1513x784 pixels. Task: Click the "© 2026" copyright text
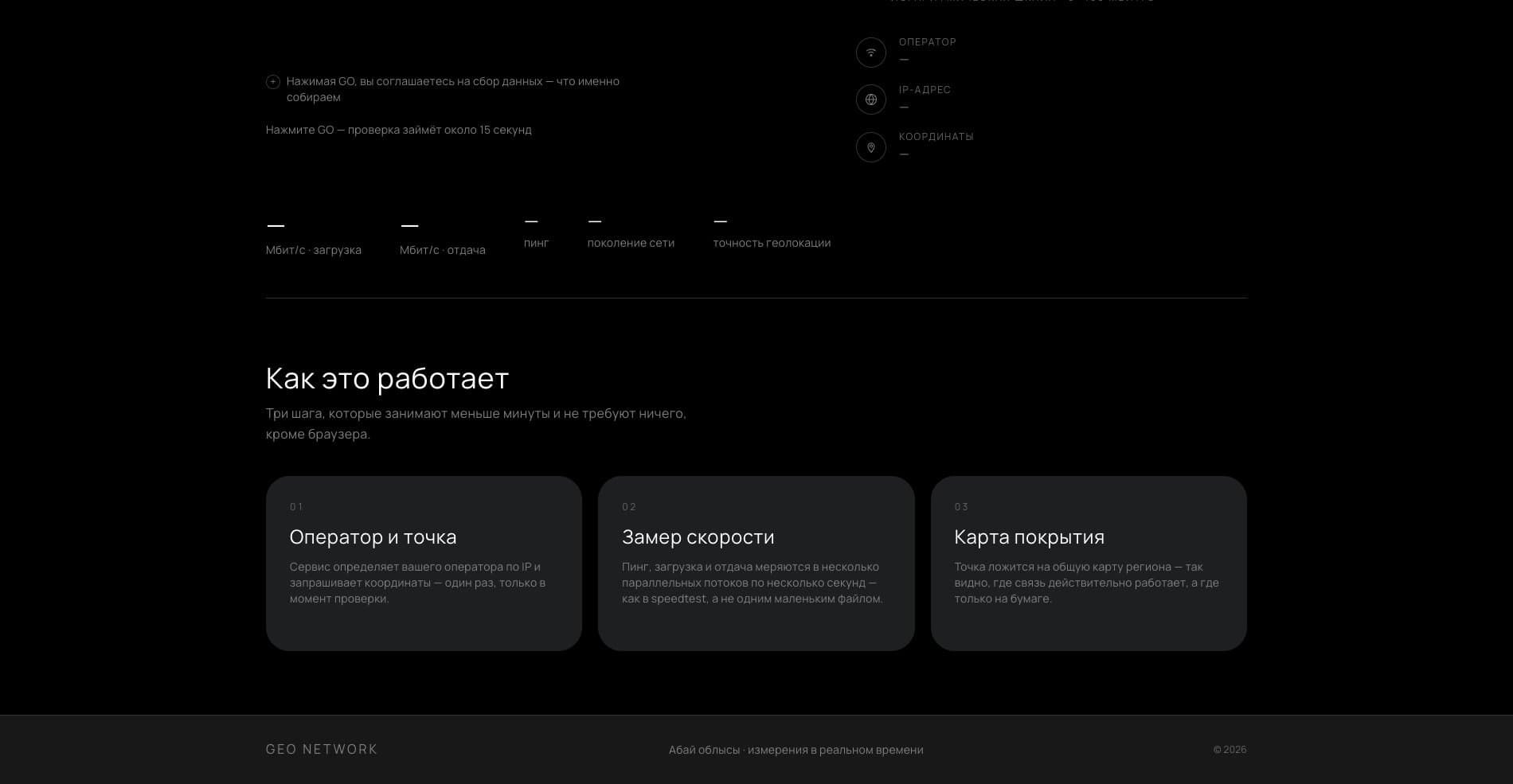pyautogui.click(x=1230, y=750)
